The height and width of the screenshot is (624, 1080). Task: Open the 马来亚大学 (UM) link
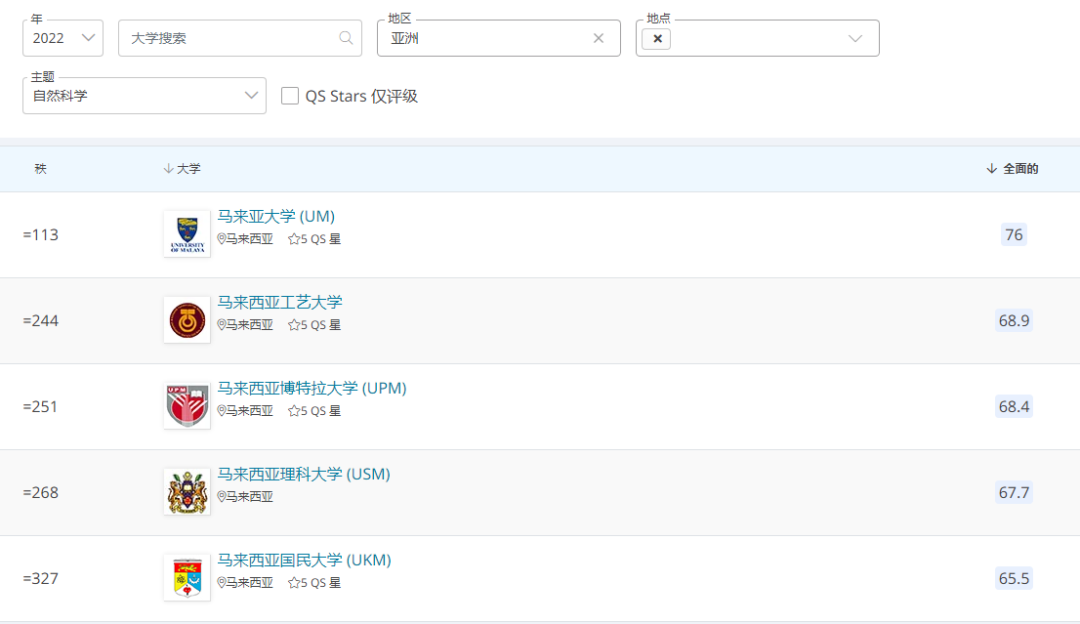tap(276, 216)
